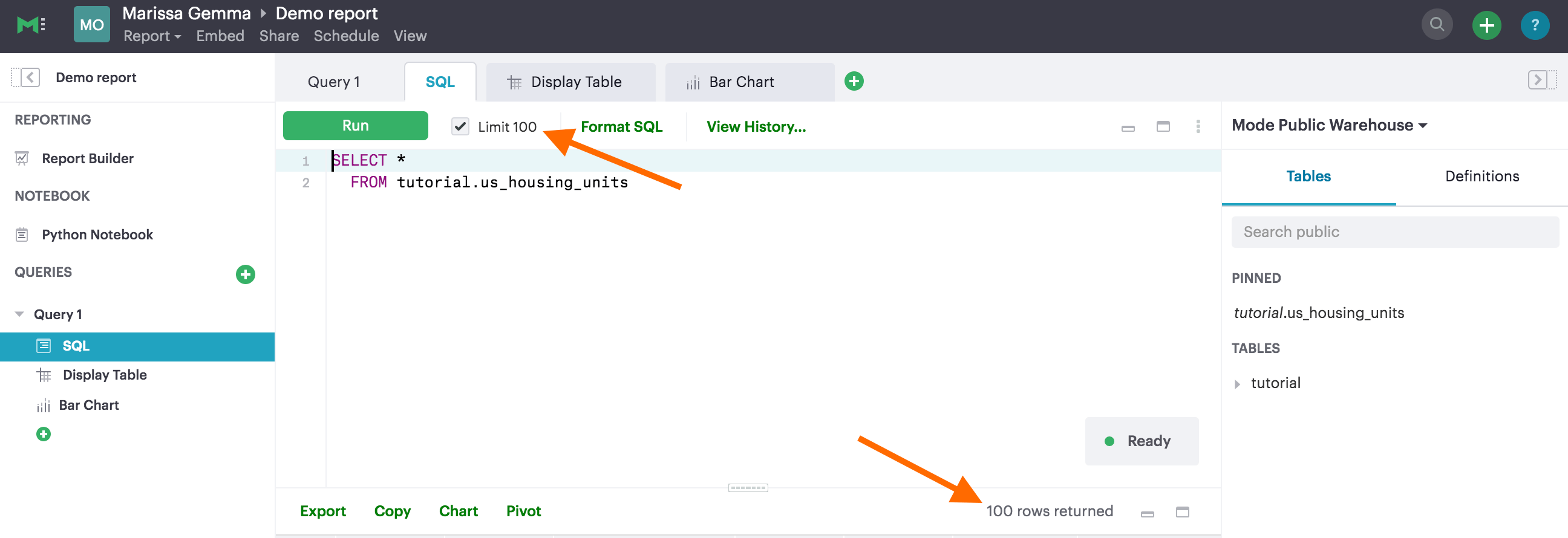Viewport: 1568px width, 538px height.
Task: Click the sidebar SQL editor icon
Action: 44,346
